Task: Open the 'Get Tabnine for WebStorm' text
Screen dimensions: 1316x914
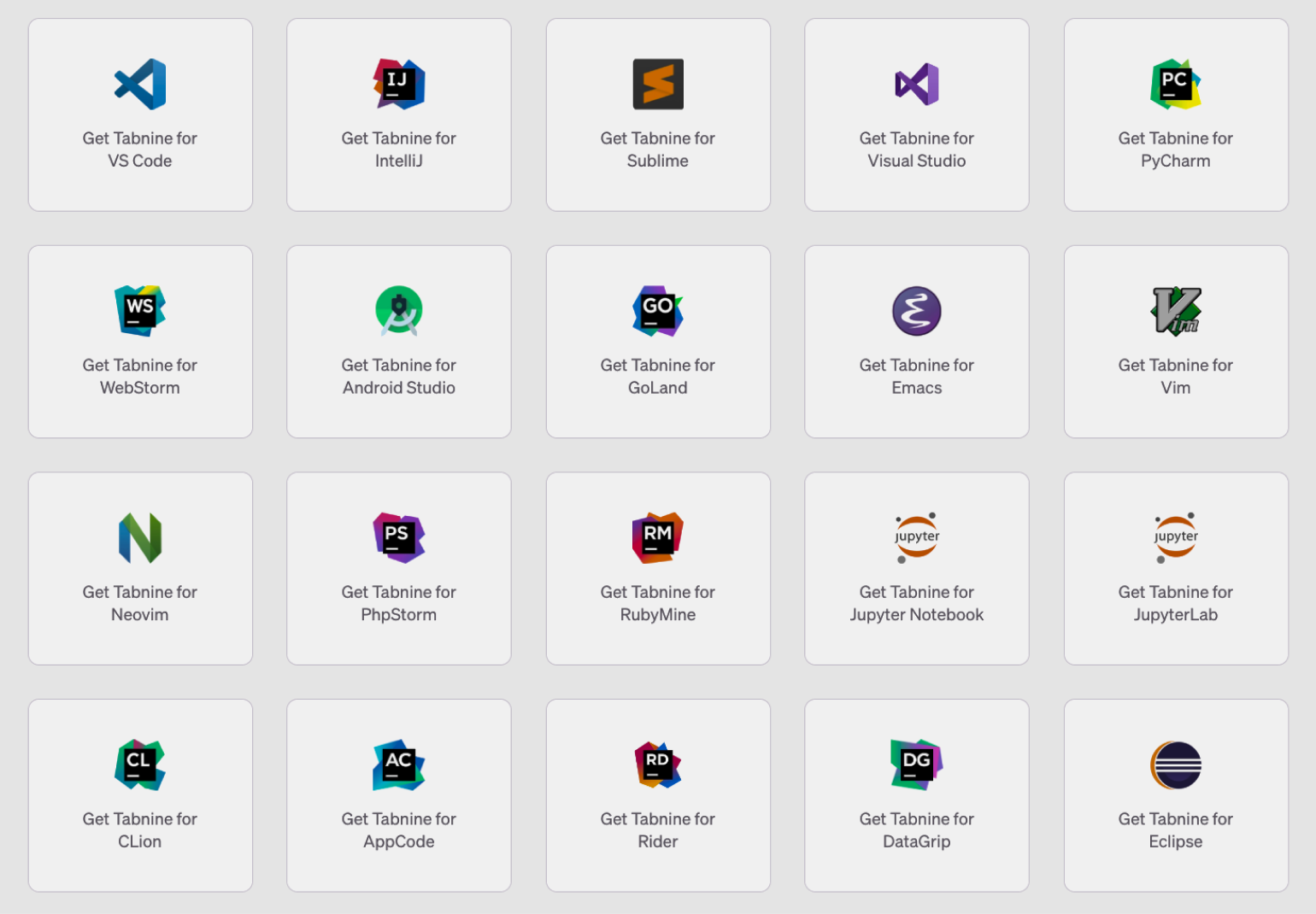Action: [140, 377]
